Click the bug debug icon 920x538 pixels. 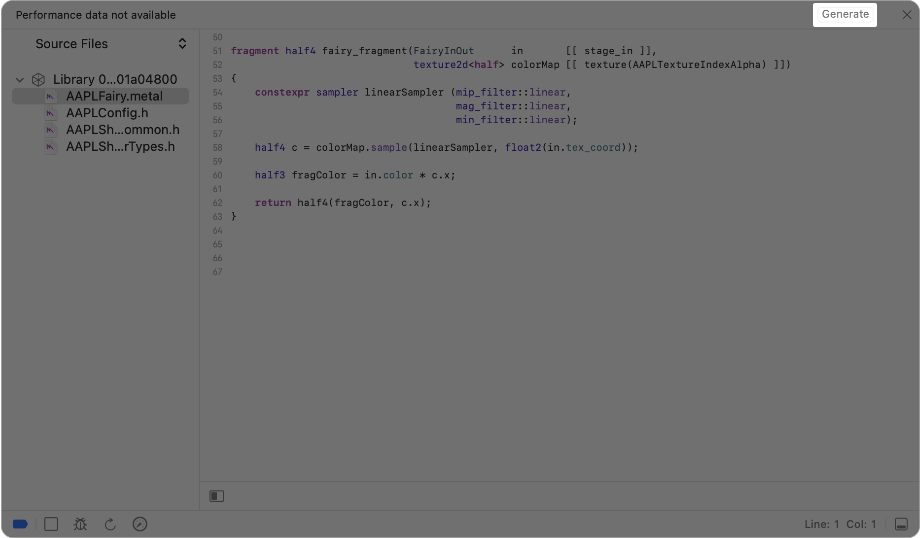click(x=80, y=524)
